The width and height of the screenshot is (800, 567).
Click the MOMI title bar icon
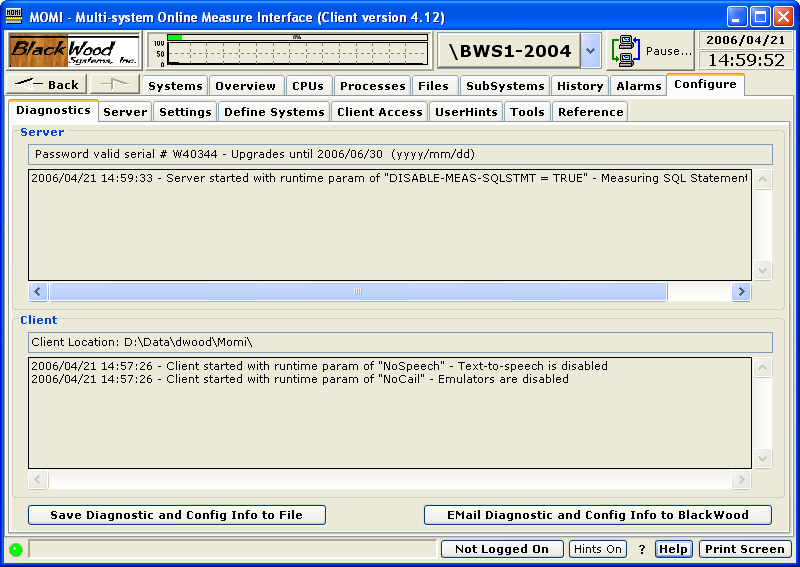14,16
